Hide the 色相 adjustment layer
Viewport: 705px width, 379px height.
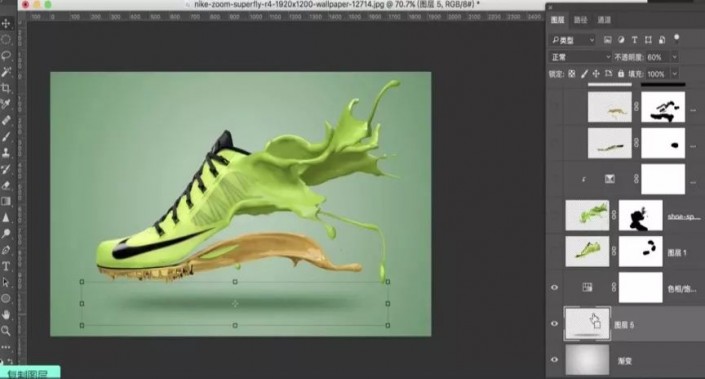coord(554,287)
